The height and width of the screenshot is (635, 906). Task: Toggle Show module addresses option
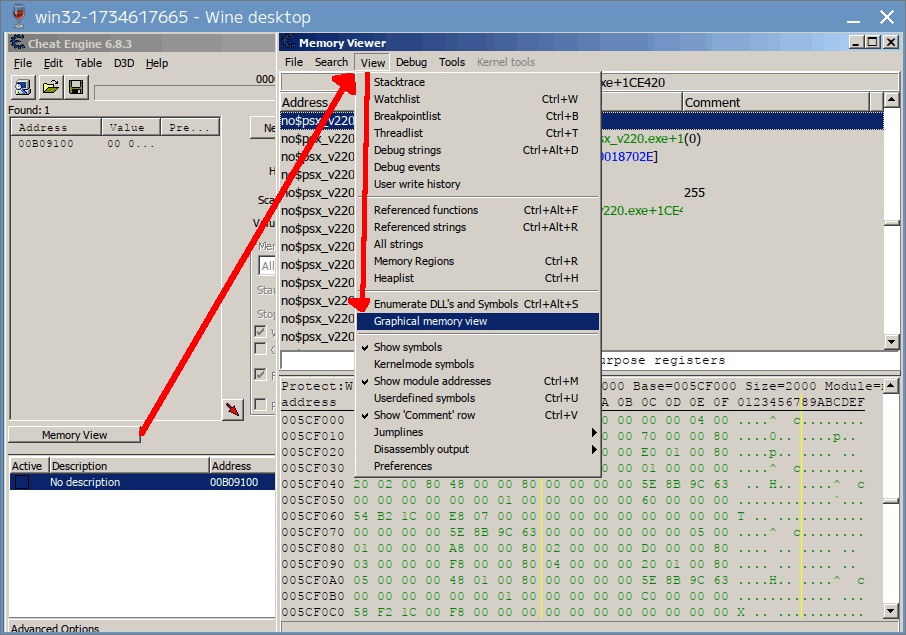tap(477, 381)
